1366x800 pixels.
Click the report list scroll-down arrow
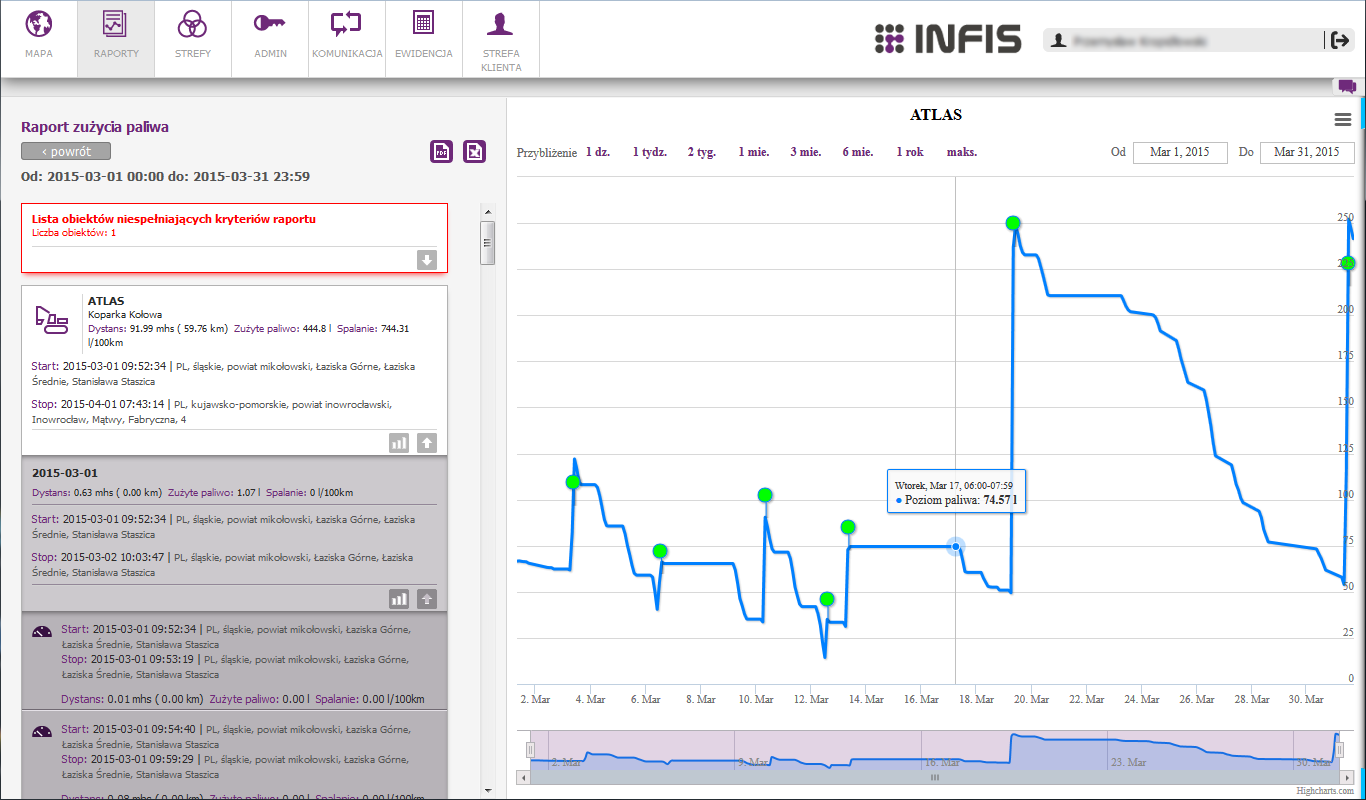coord(488,790)
